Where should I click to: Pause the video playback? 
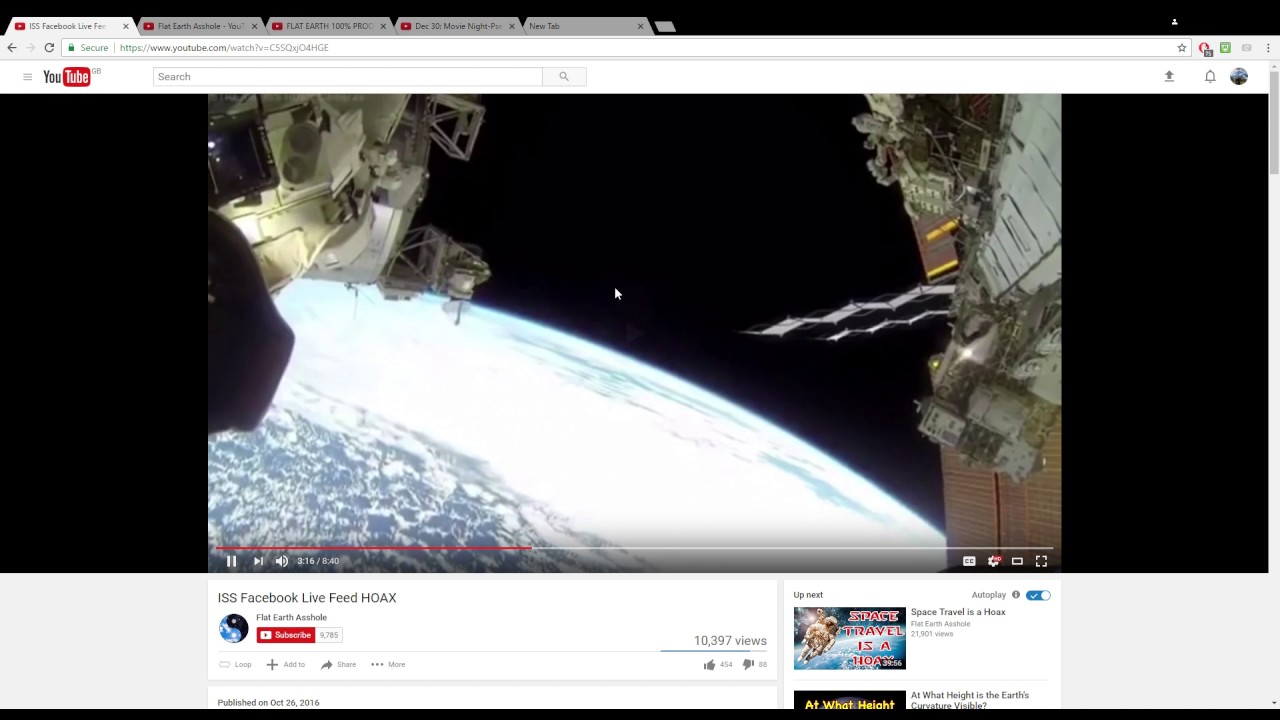click(231, 561)
